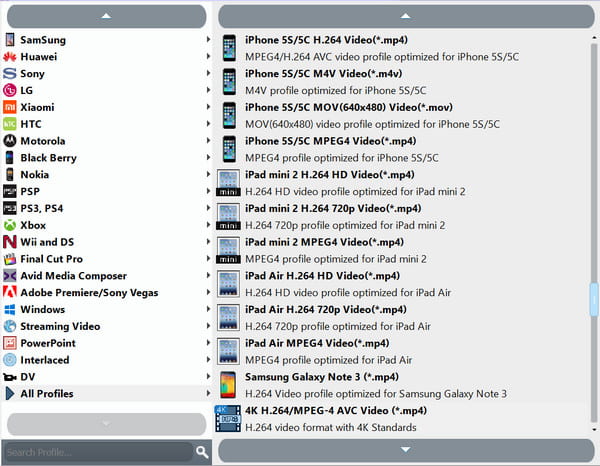This screenshot has width=600, height=466.
Task: Click the Xiaomi logo icon
Action: pyautogui.click(x=10, y=107)
